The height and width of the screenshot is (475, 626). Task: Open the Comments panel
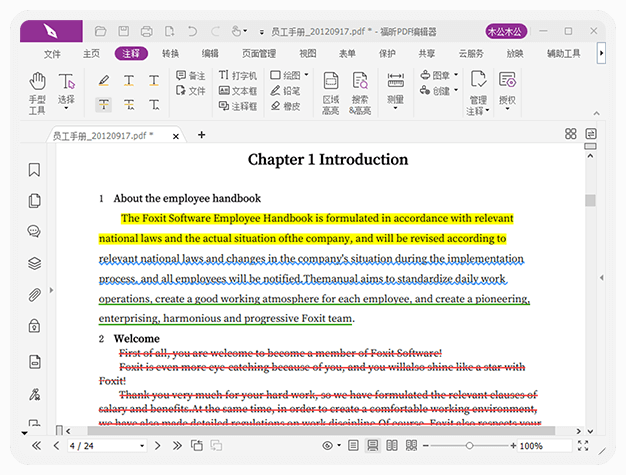coord(34,231)
